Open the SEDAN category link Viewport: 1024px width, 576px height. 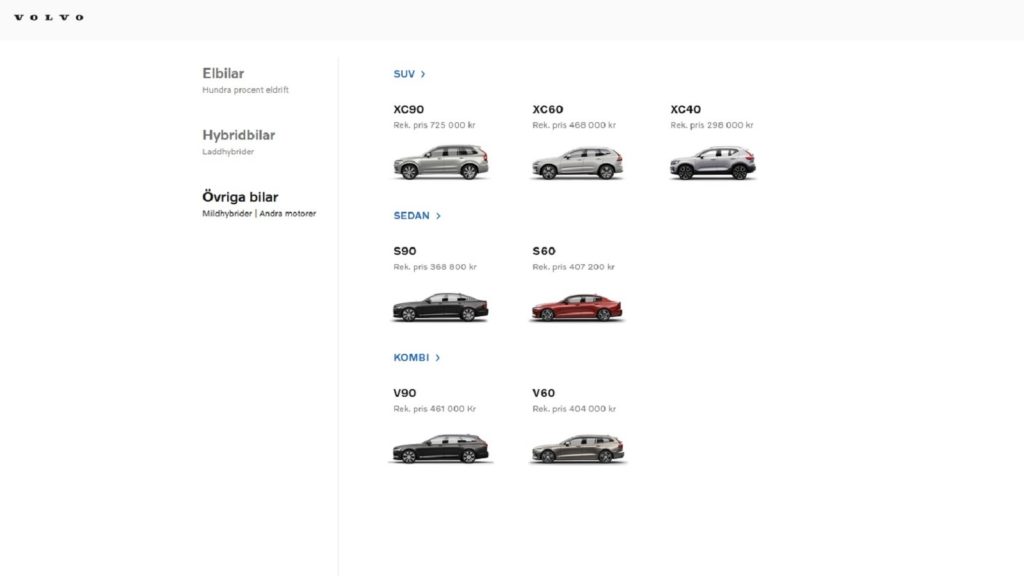click(411, 216)
